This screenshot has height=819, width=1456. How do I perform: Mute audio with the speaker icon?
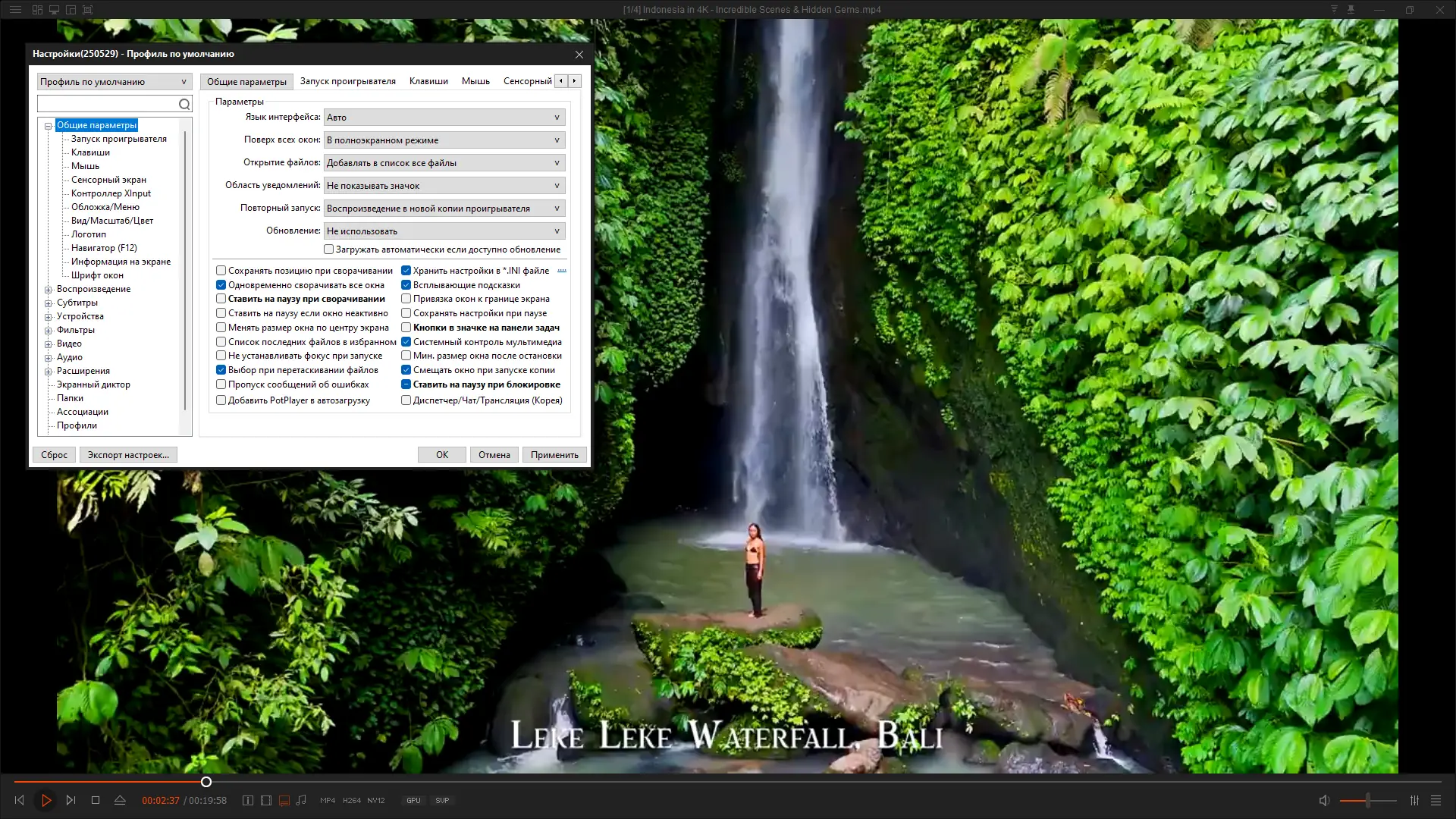[1324, 800]
